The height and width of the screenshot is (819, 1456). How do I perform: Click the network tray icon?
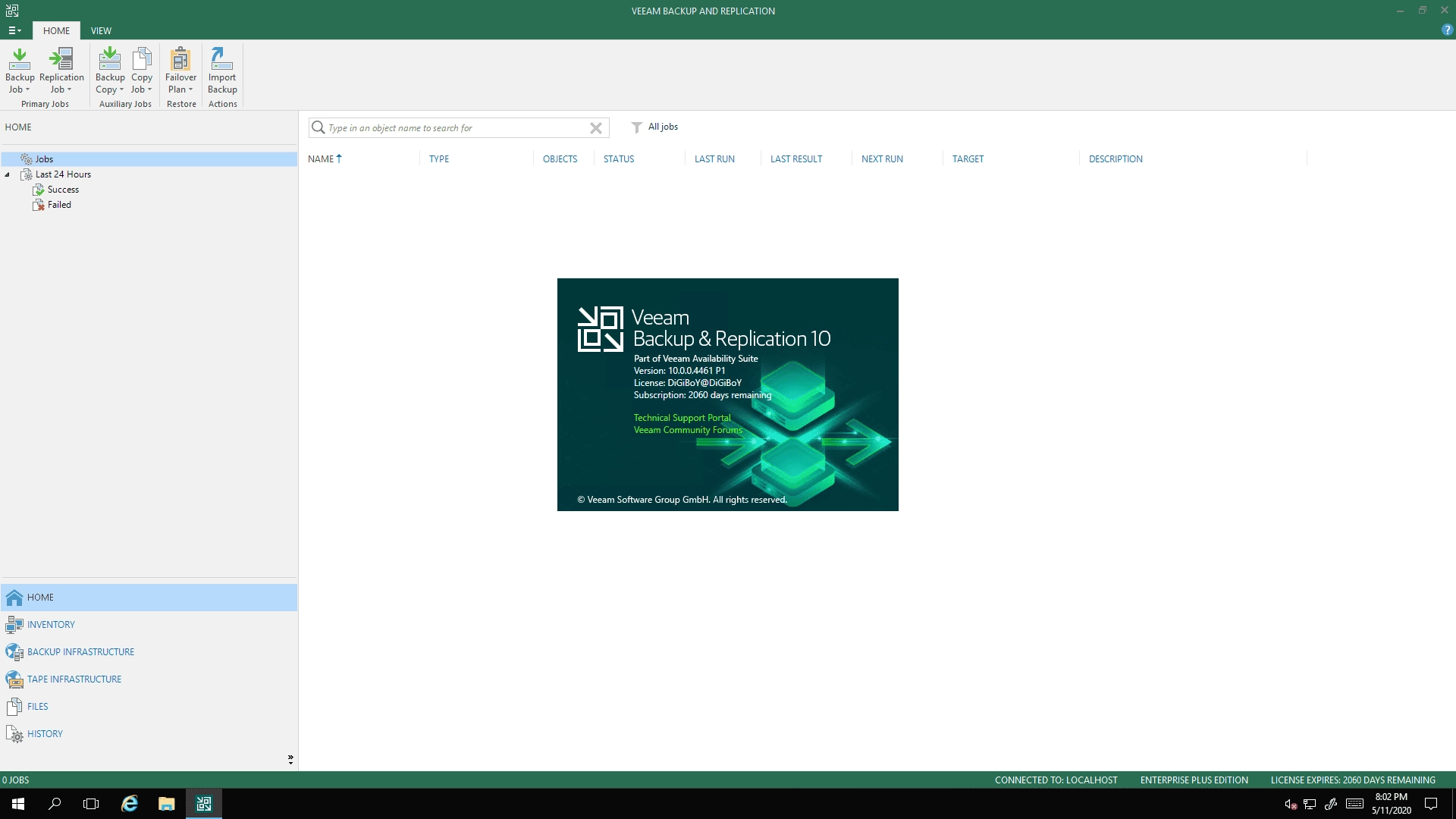click(1310, 805)
